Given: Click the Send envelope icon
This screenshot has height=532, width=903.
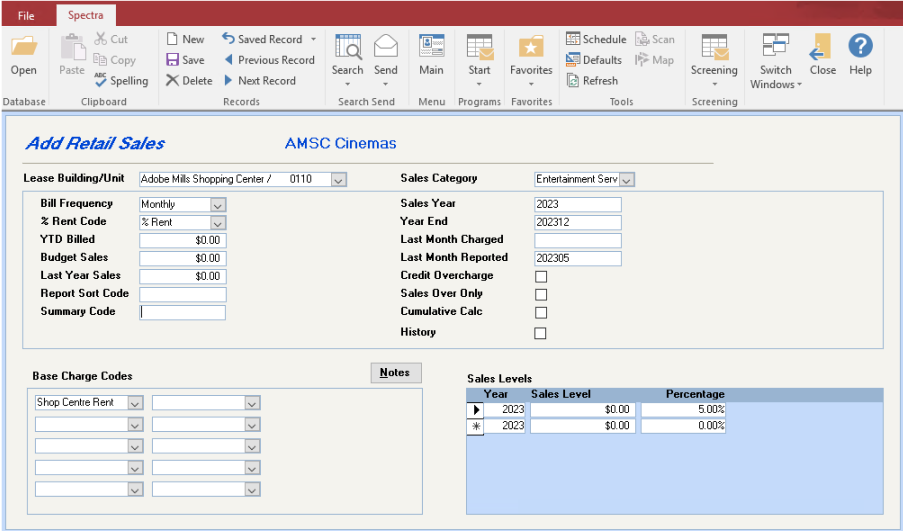Looking at the screenshot, I should click(x=385, y=46).
